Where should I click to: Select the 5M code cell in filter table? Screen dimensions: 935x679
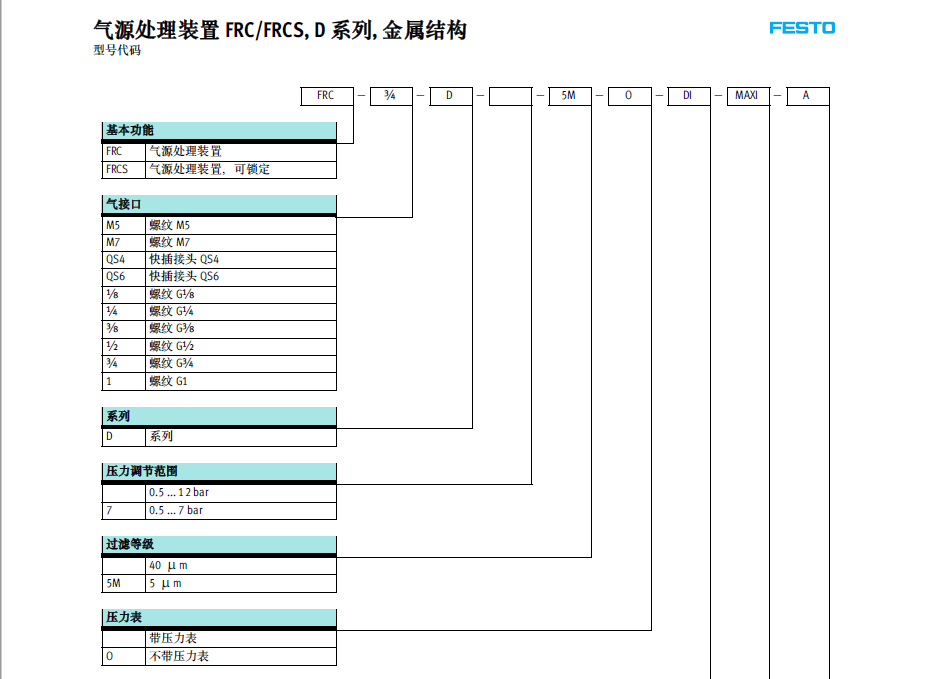pyautogui.click(x=124, y=584)
